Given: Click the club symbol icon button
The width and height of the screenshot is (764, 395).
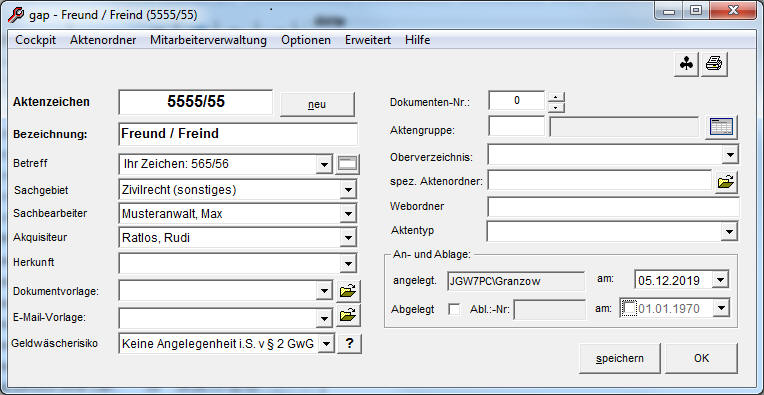Looking at the screenshot, I should [687, 64].
